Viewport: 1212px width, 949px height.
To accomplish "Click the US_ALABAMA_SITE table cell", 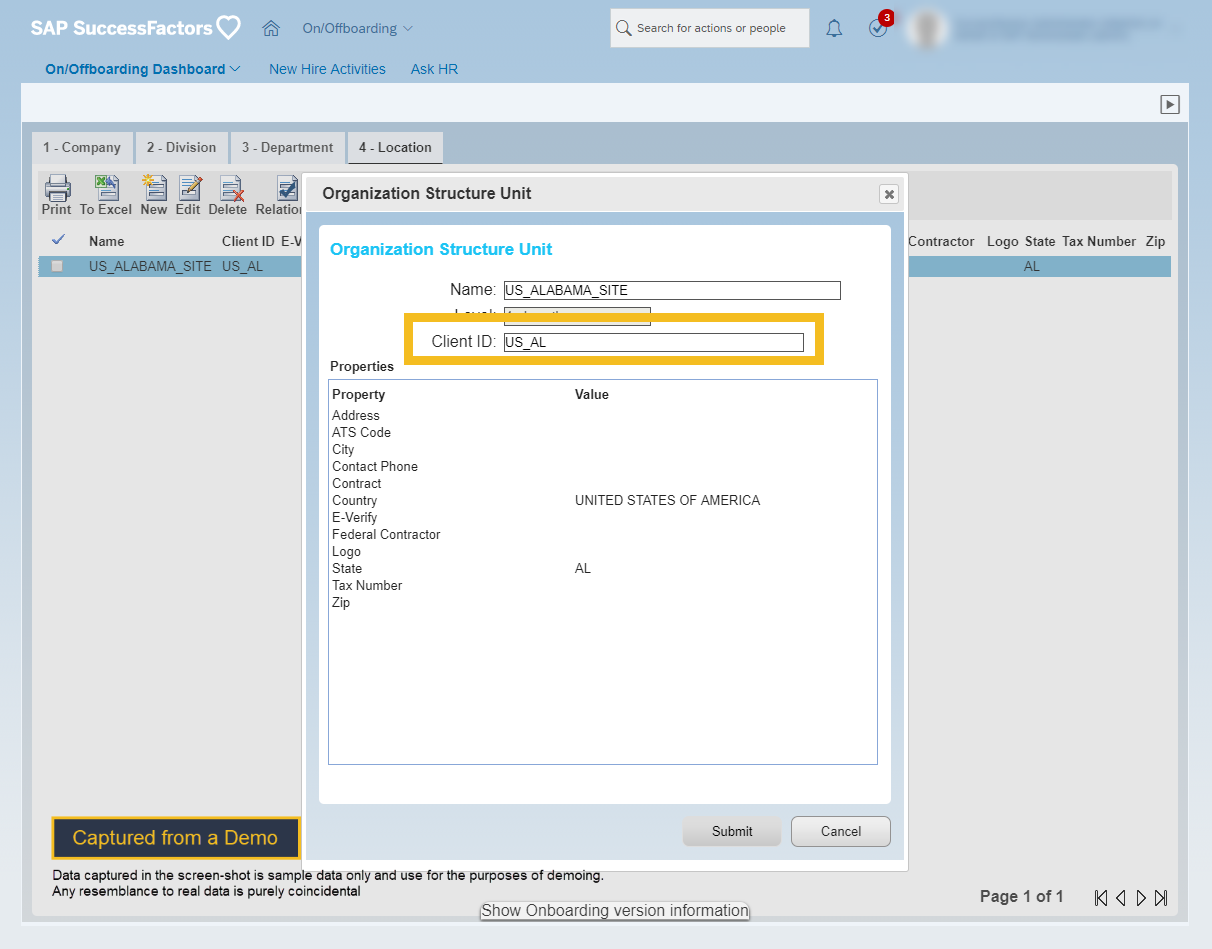I will pos(150,267).
